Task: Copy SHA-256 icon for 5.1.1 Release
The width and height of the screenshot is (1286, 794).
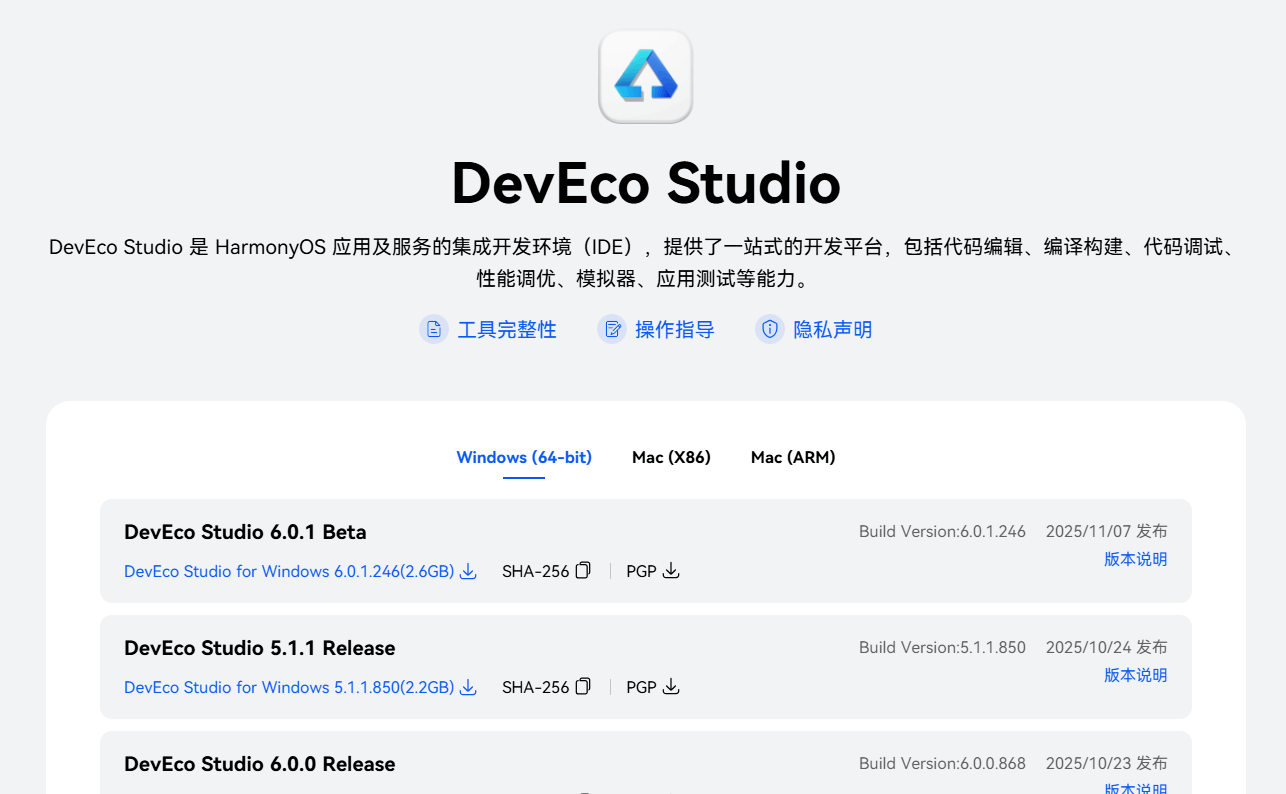Action: [x=583, y=686]
